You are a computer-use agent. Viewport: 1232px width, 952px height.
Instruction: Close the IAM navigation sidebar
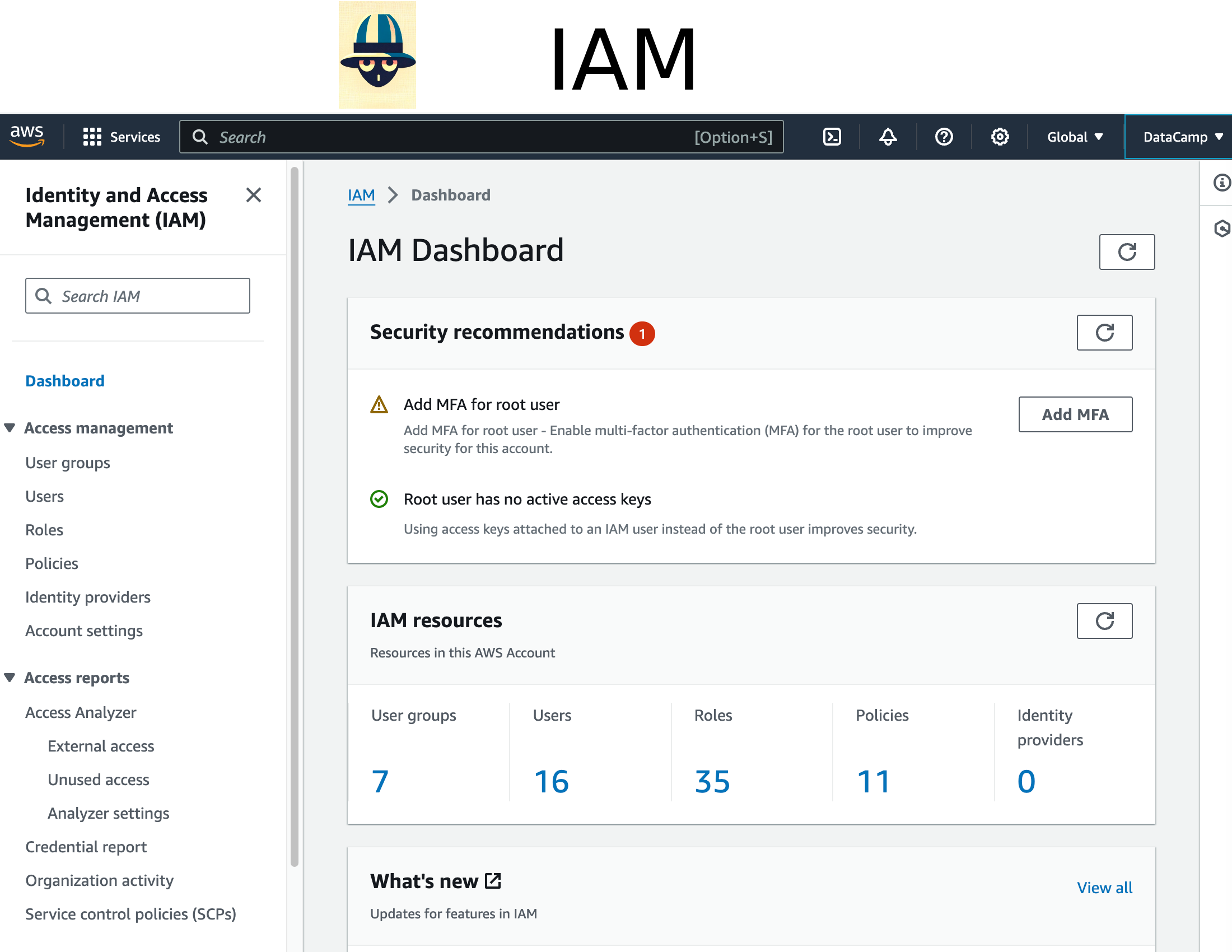click(x=254, y=195)
